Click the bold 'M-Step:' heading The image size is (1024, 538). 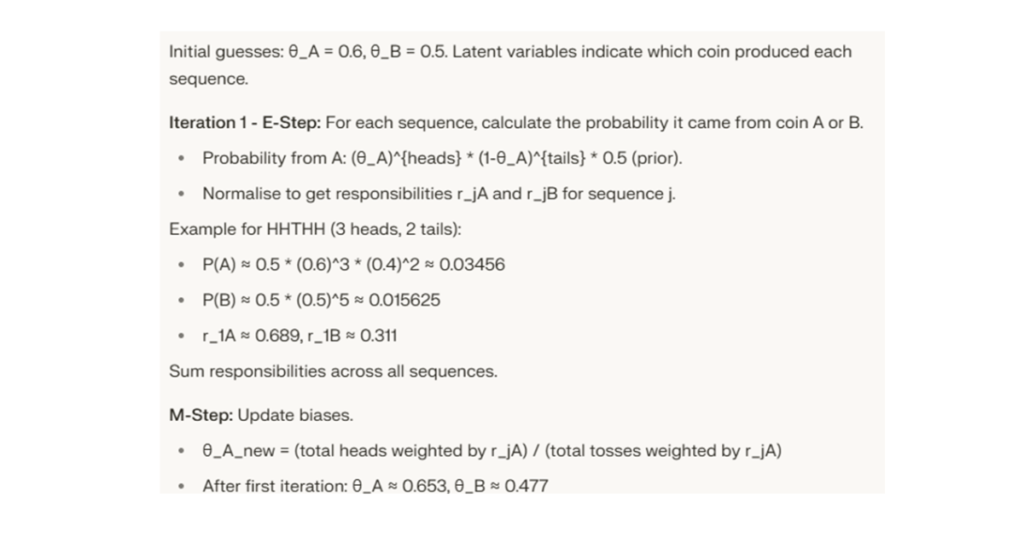pos(201,415)
